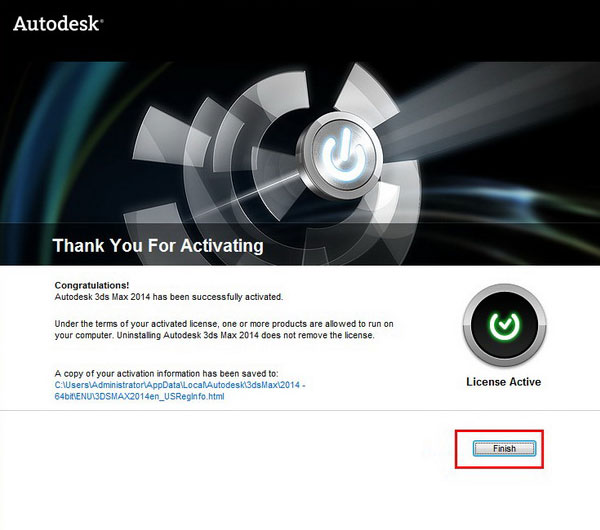Viewport: 600px width, 530px height.
Task: Click the green License Active checkmark icon
Action: (504, 326)
